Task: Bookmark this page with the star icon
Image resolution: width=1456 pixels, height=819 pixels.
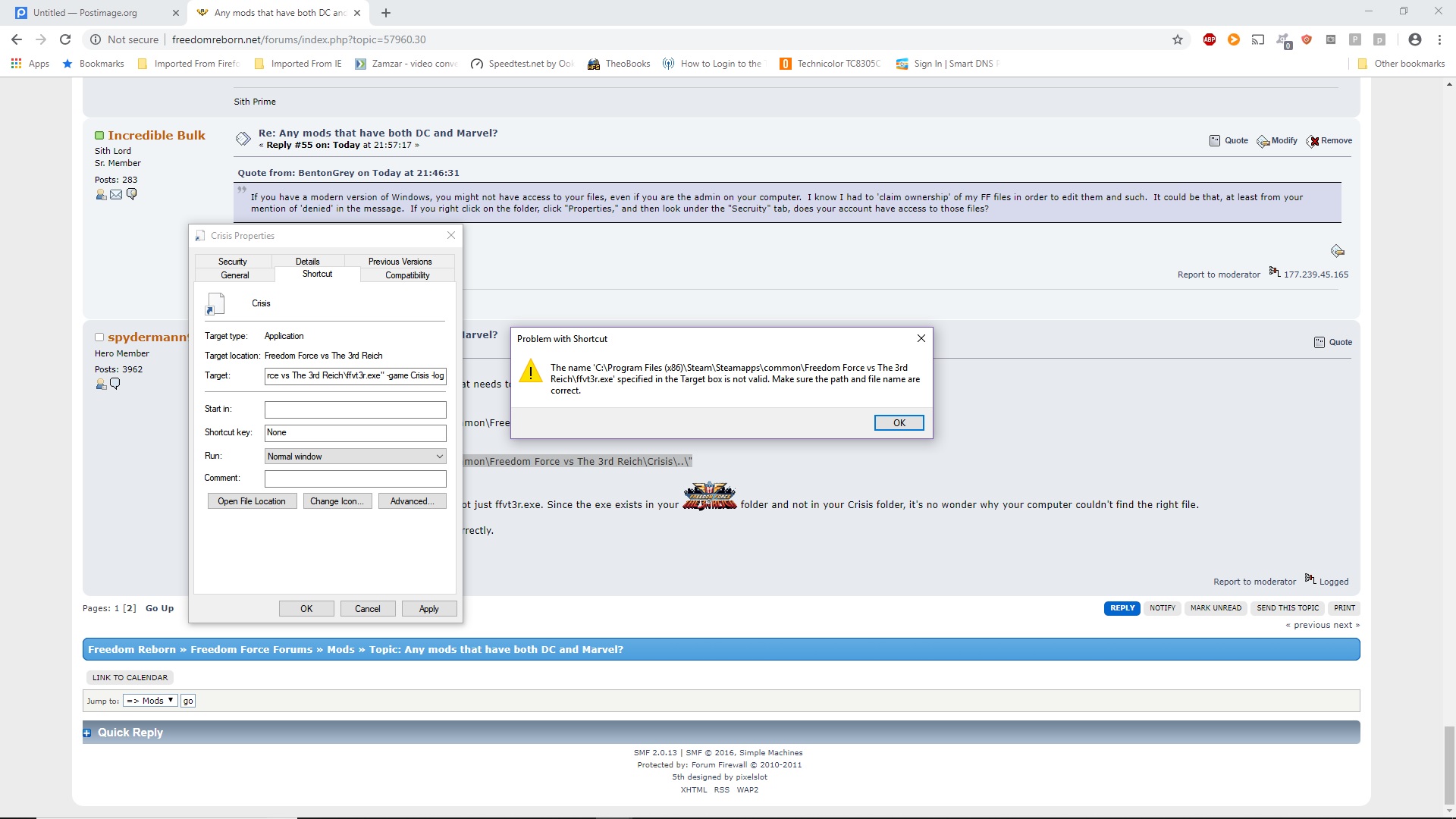Action: 1178,39
